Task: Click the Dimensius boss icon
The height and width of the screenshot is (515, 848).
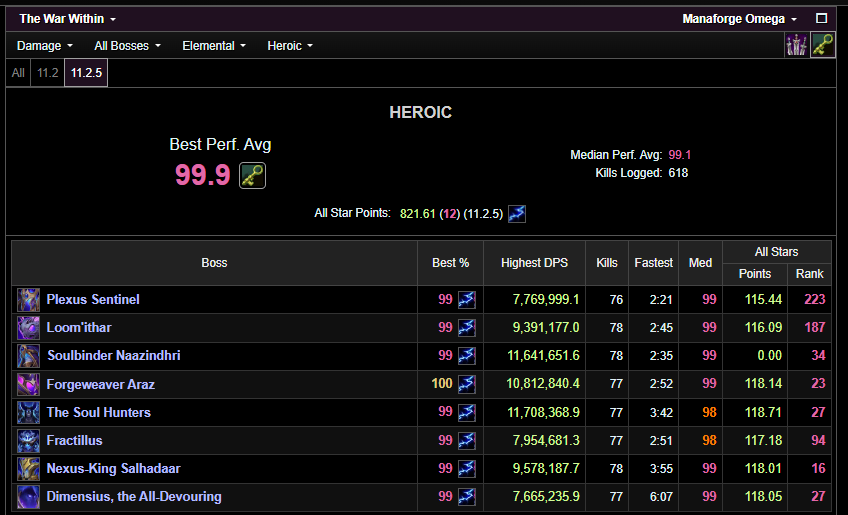Action: tap(28, 497)
